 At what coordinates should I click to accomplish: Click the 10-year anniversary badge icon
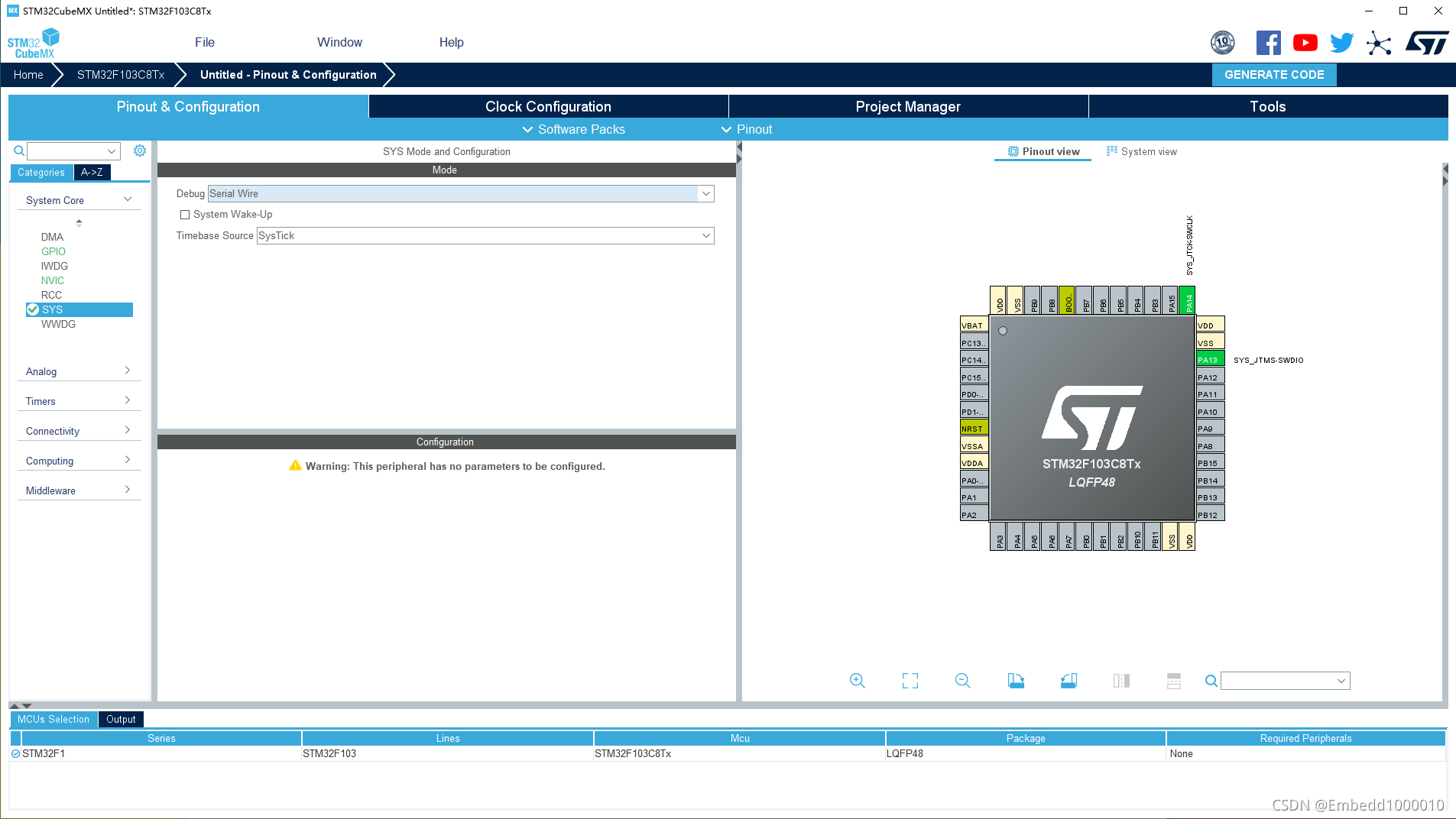coord(1223,43)
